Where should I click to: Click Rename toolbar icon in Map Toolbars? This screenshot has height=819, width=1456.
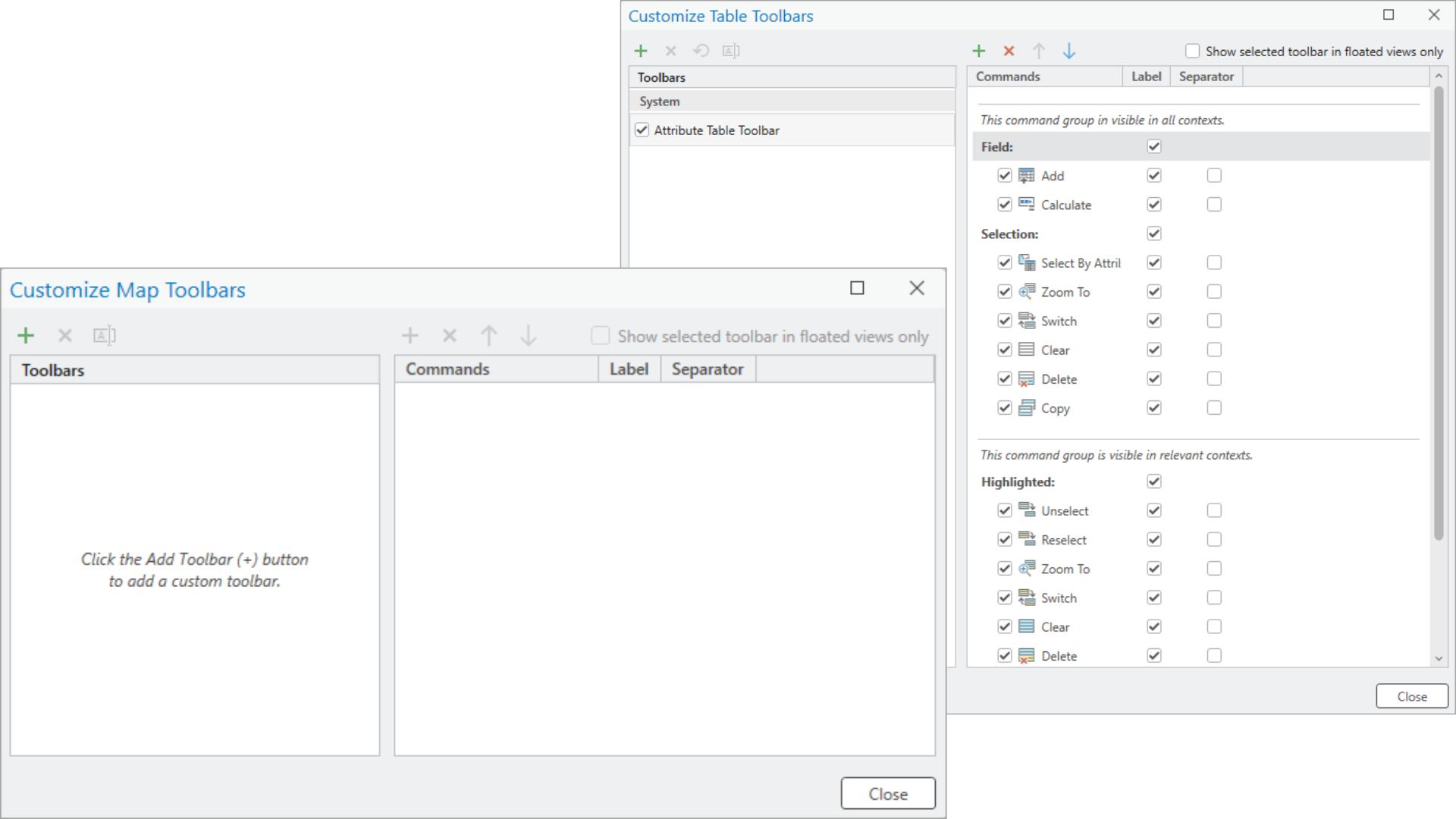click(105, 335)
